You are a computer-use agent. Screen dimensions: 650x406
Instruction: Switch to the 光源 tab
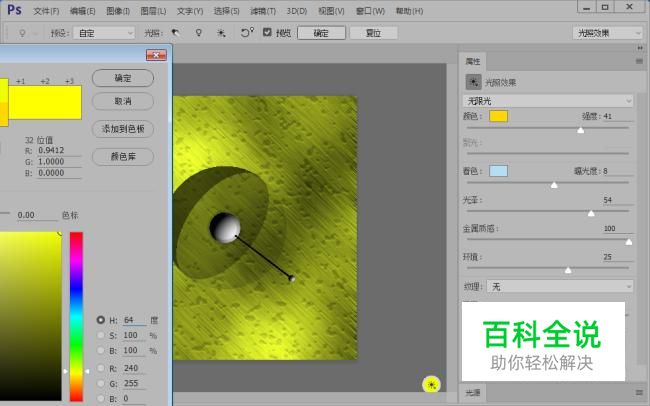point(473,392)
